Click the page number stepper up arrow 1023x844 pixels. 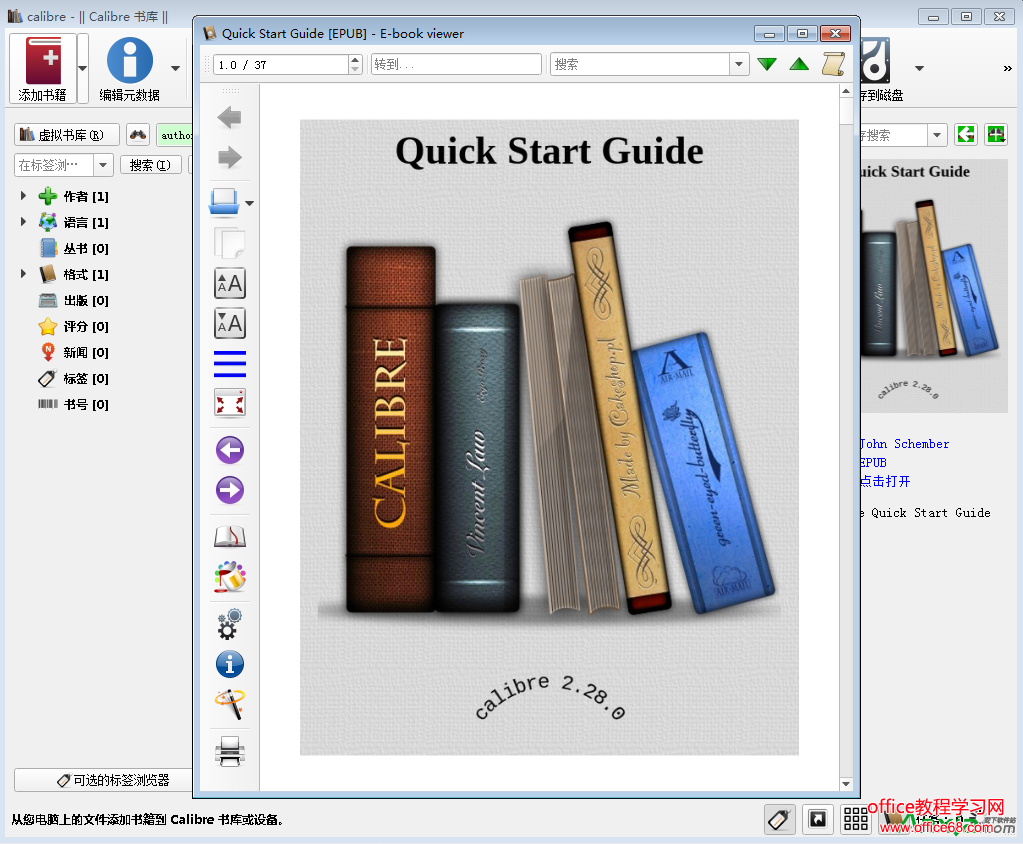[x=355, y=59]
